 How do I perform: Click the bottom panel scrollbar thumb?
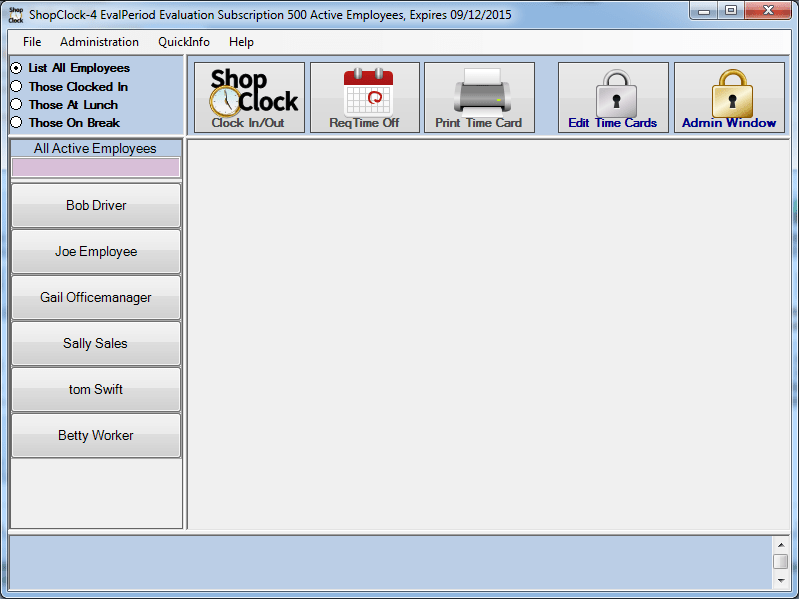point(781,561)
